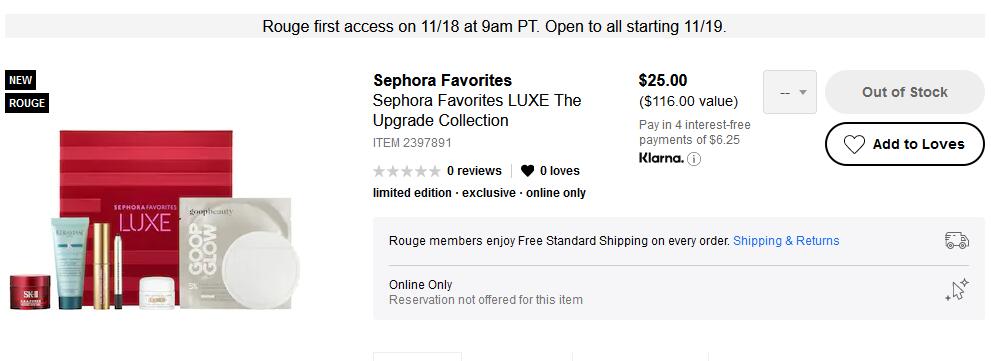Select the first tab below product details
Image resolution: width=991 pixels, height=361 pixels.
point(417,357)
